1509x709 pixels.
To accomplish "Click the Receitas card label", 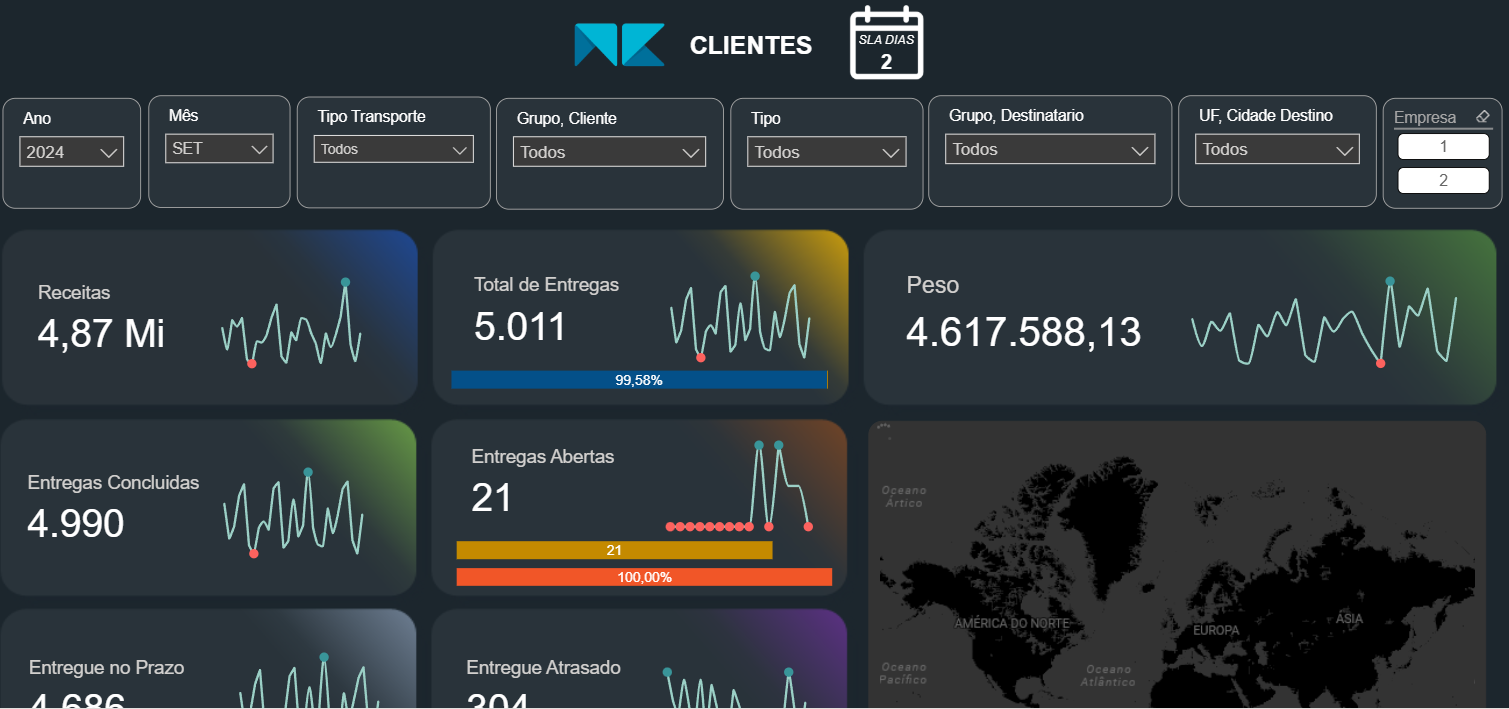I will tap(74, 293).
